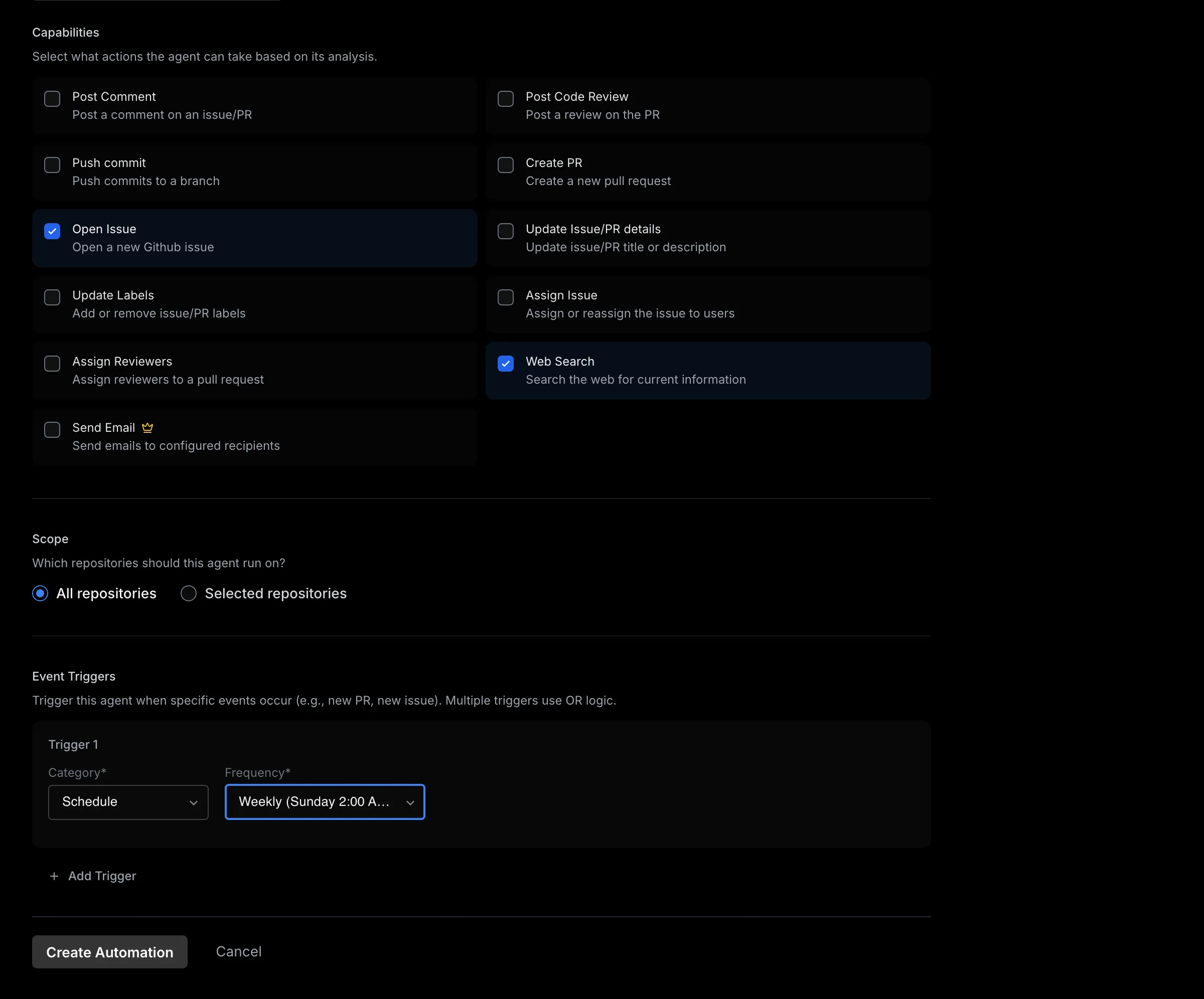Click the plus icon for Add Trigger
Image resolution: width=1204 pixels, height=999 pixels.
[54, 876]
